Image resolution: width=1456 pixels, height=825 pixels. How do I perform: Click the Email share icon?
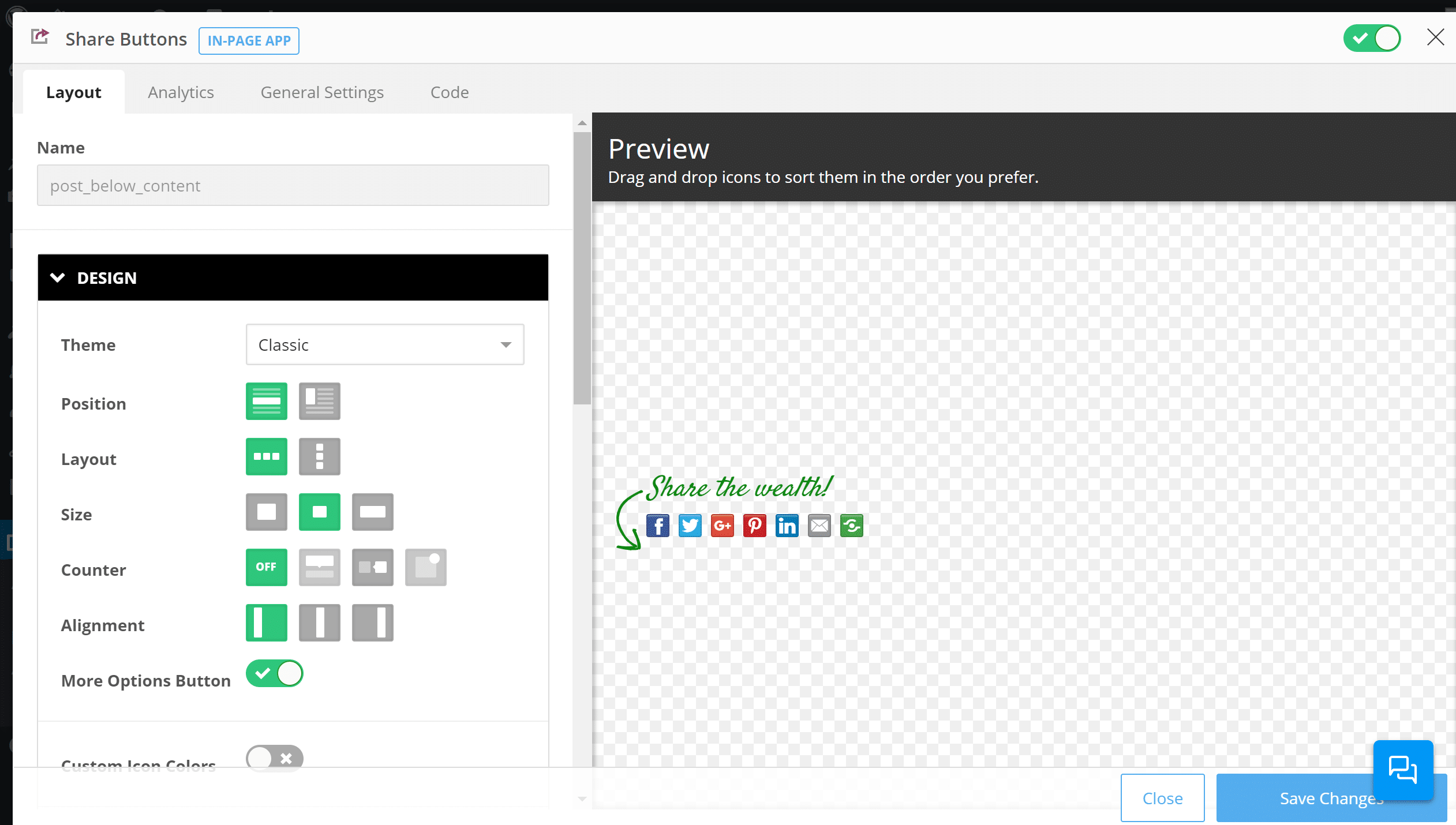(819, 525)
